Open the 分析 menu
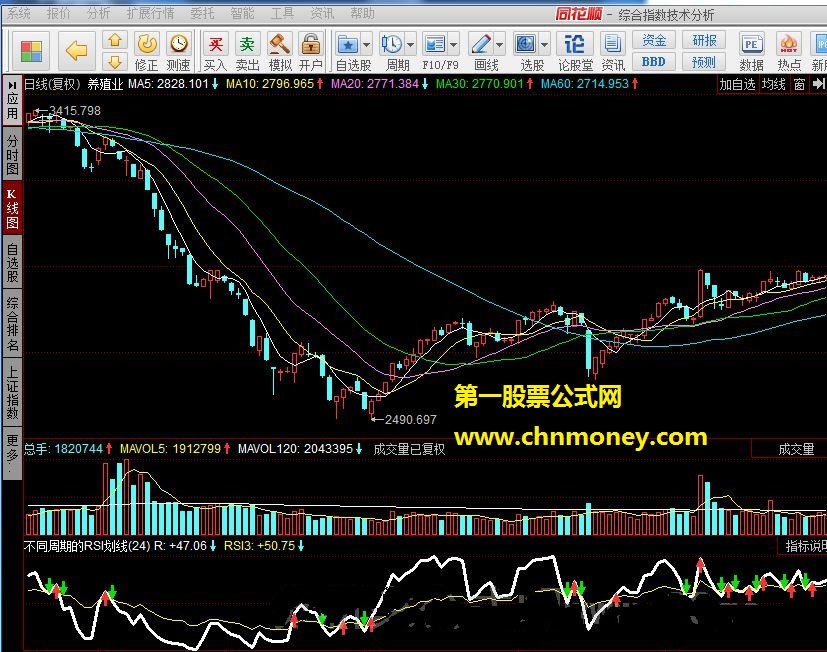The width and height of the screenshot is (827, 652). point(99,13)
